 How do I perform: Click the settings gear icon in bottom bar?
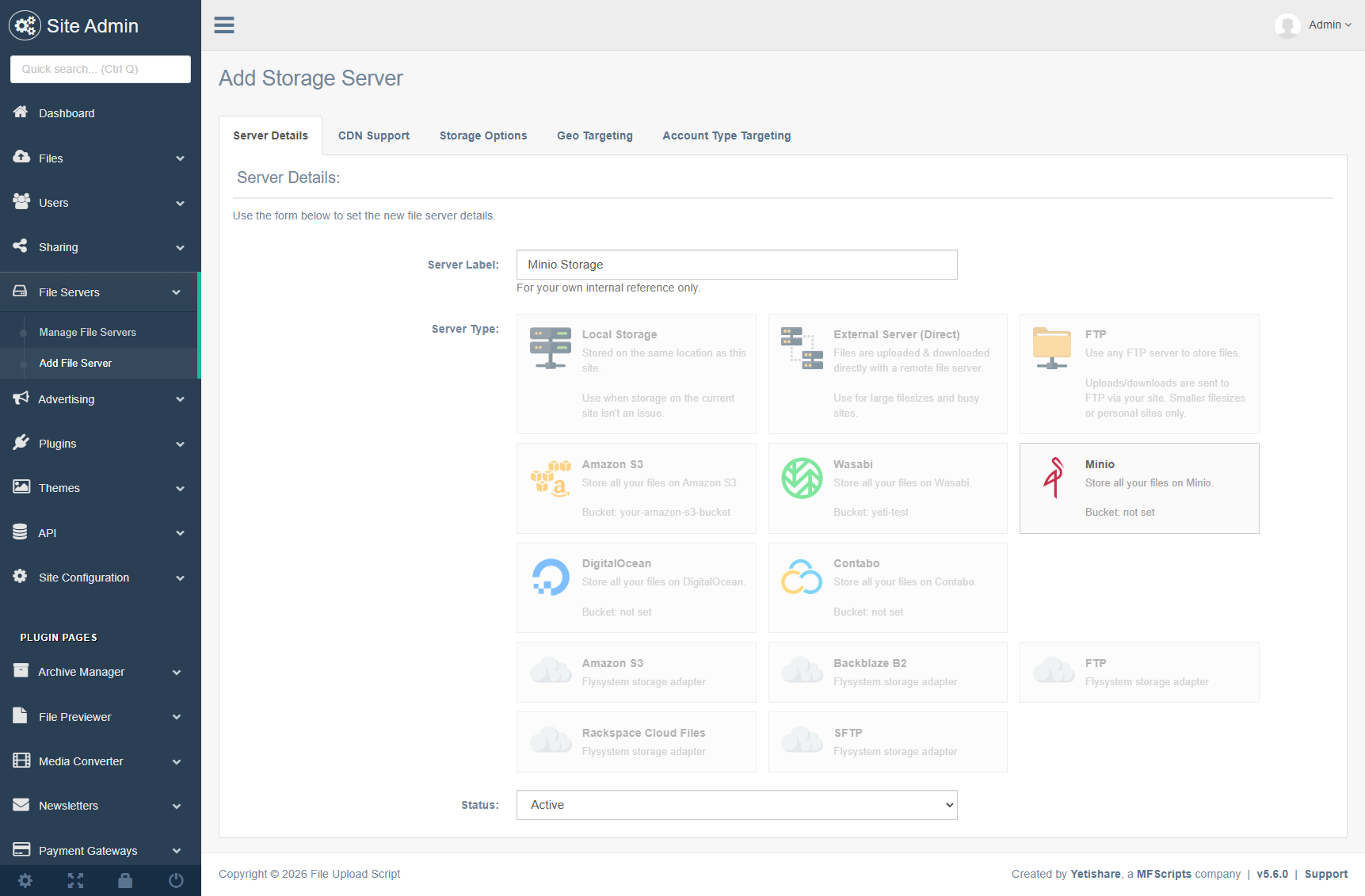click(x=25, y=880)
